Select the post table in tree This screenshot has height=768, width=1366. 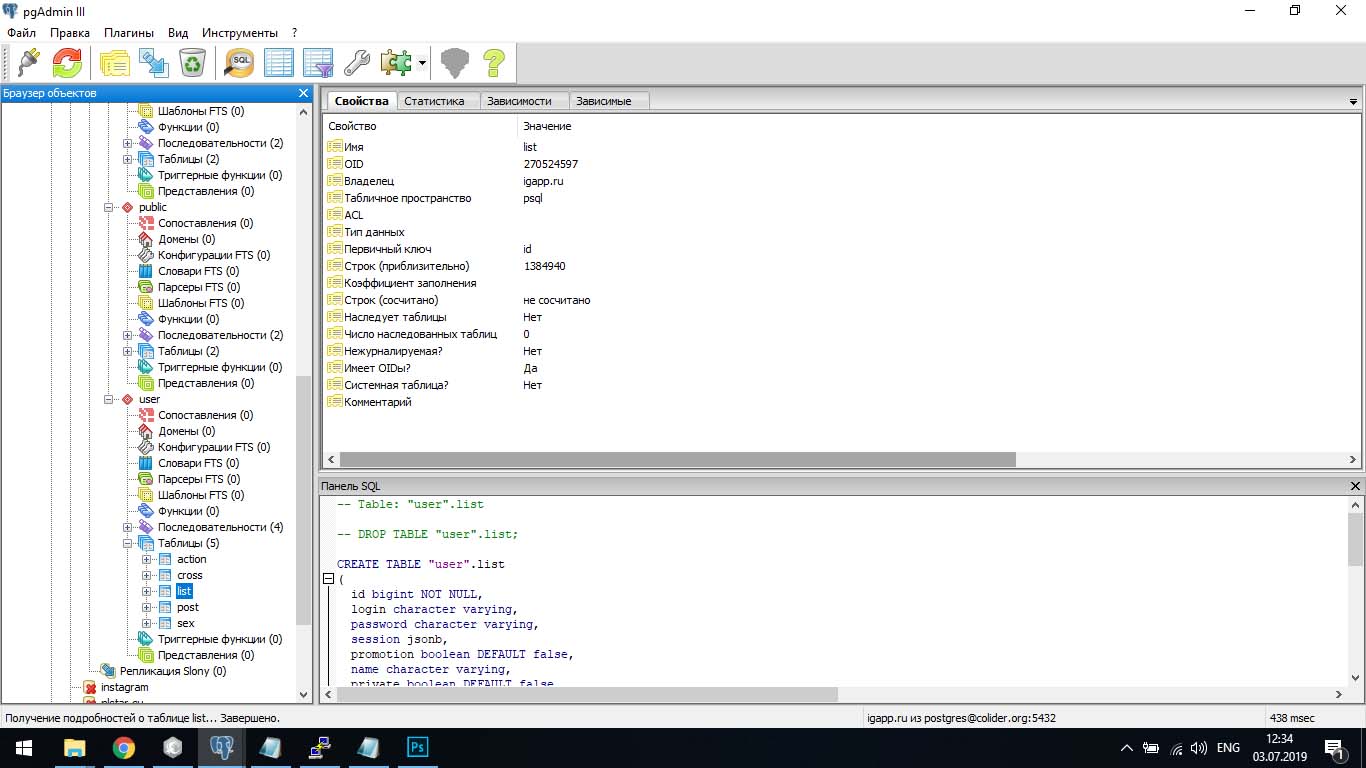tap(188, 607)
